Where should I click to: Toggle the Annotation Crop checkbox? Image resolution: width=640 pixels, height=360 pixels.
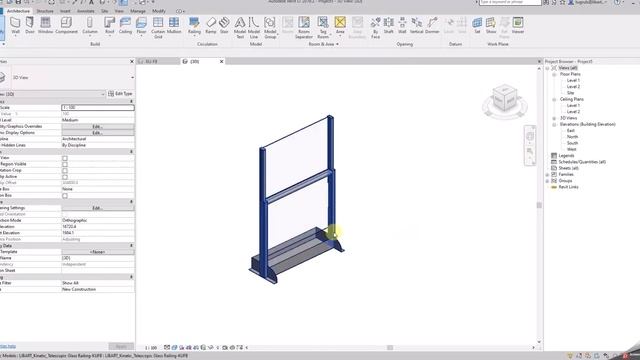[65, 171]
